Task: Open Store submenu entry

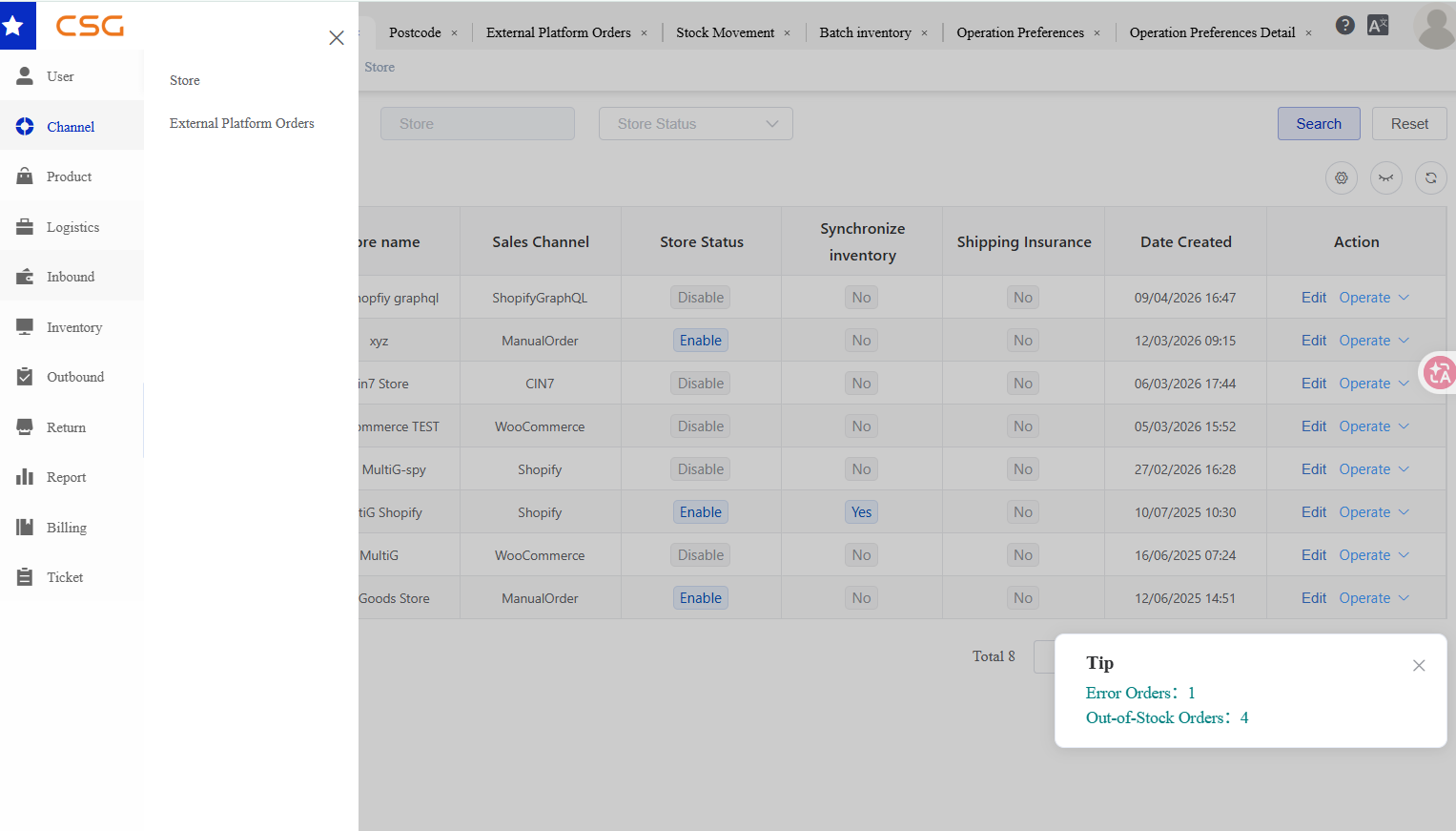Action: 185,80
